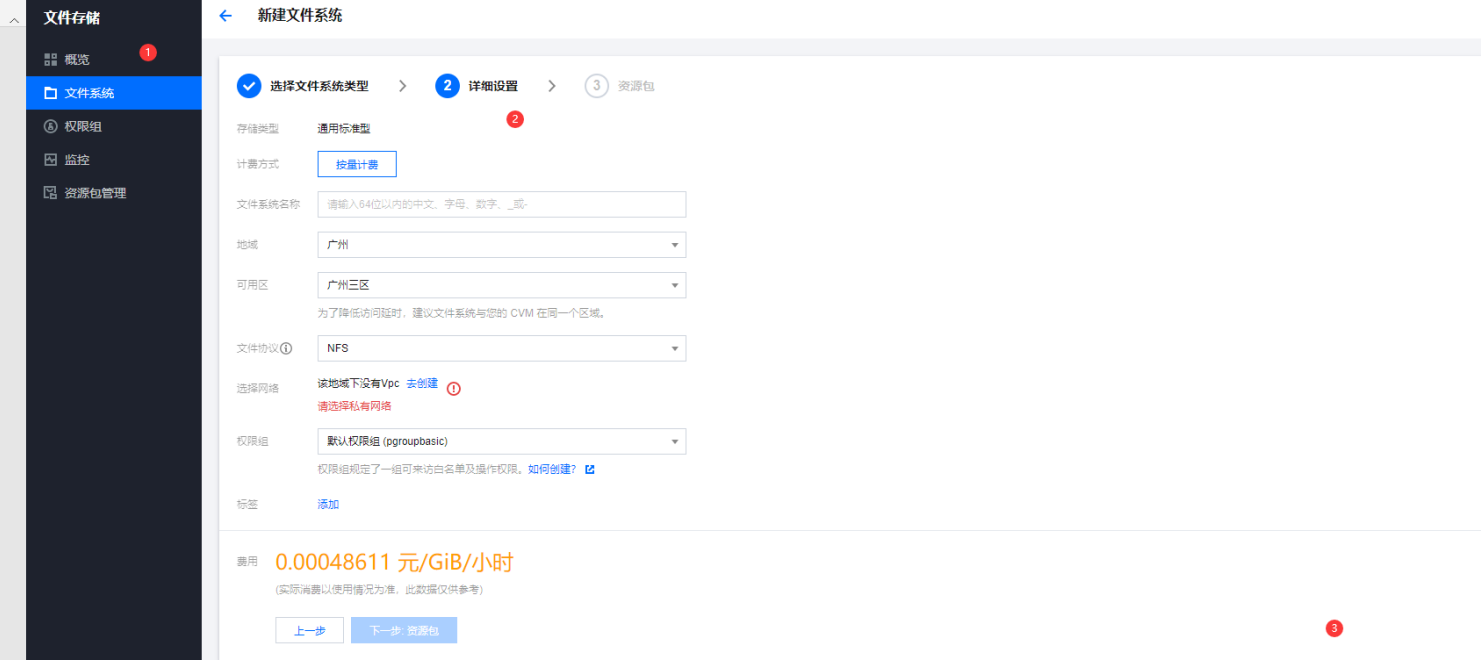The image size is (1481, 660).
Task: Click the 新建文件系统 page title
Action: (300, 15)
